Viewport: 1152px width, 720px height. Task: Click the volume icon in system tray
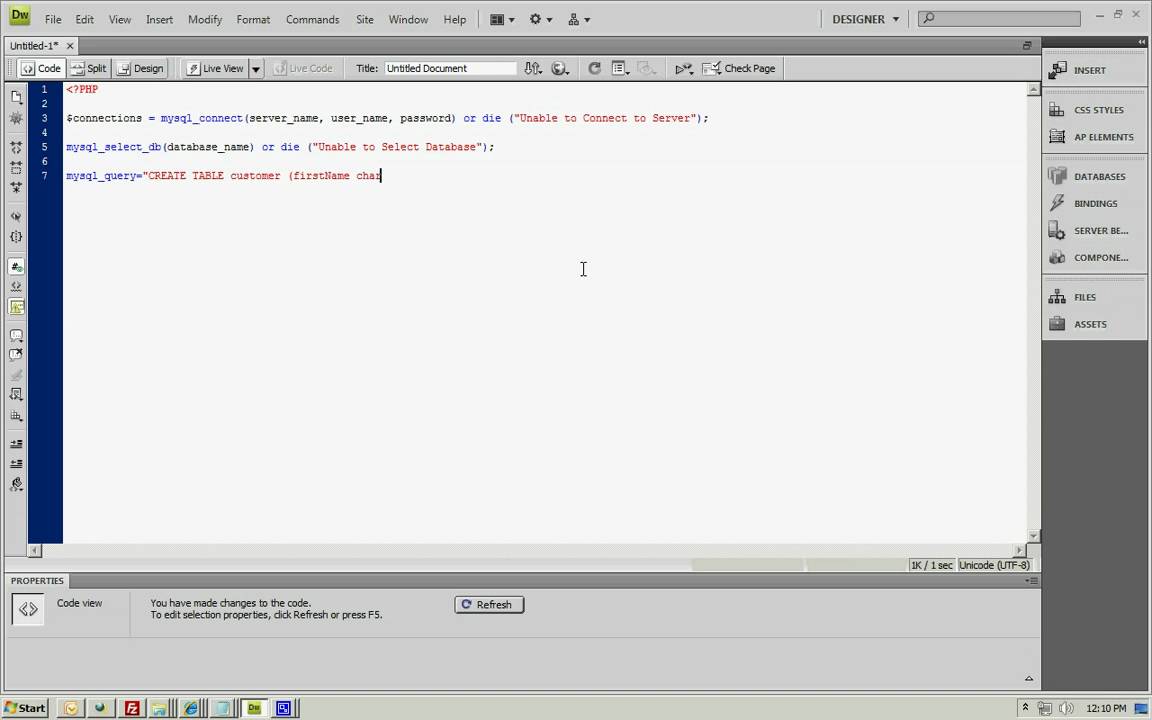(1066, 708)
